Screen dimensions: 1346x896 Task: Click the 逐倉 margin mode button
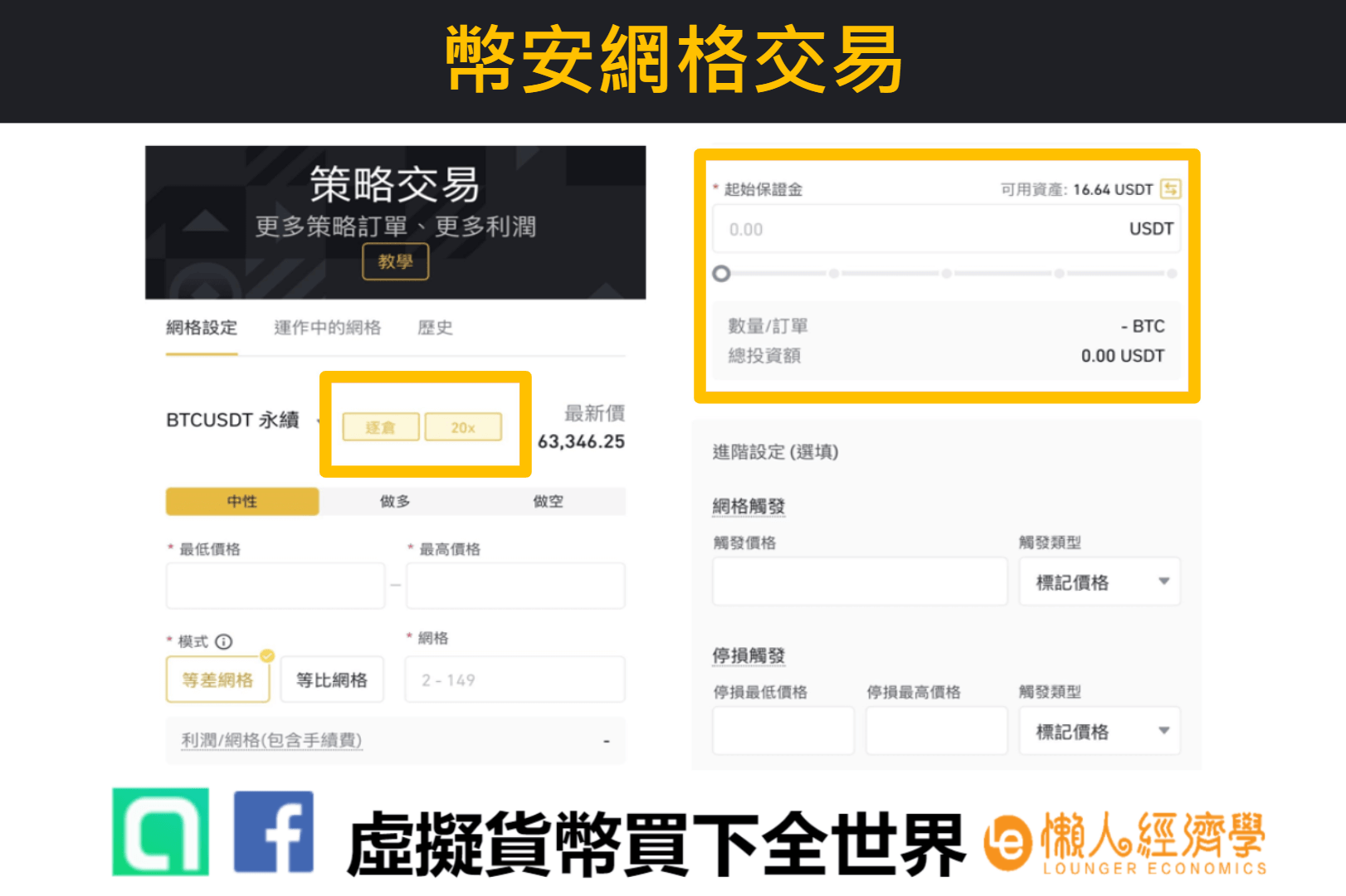click(380, 427)
